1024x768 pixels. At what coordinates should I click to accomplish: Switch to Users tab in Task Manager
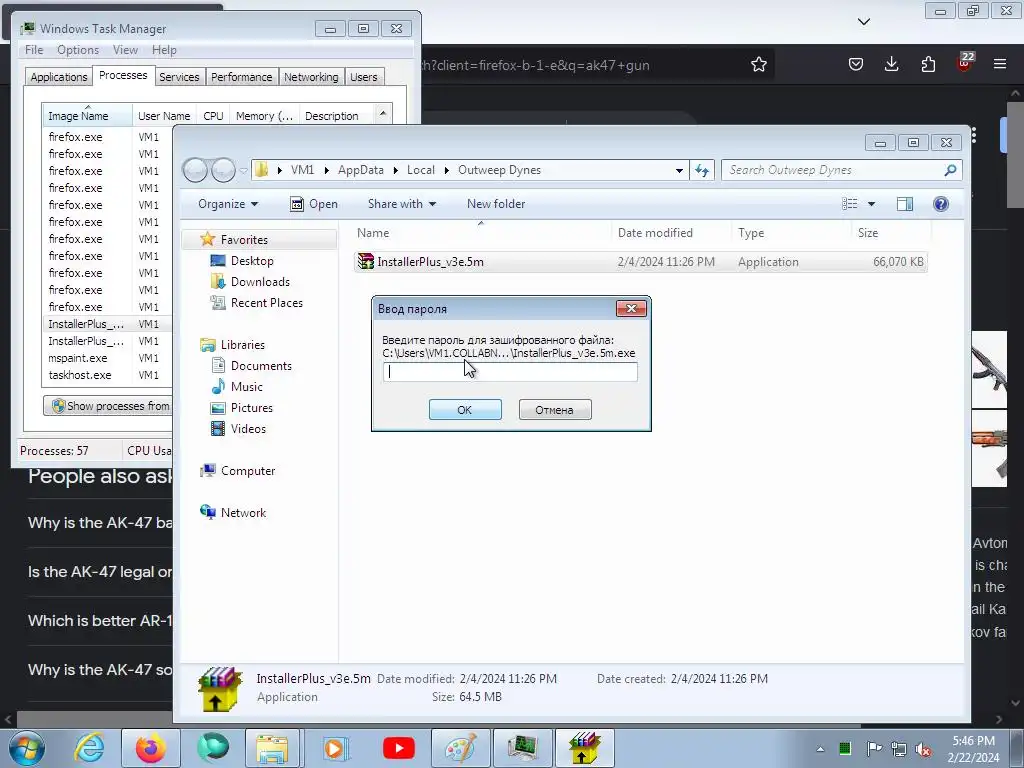363,77
